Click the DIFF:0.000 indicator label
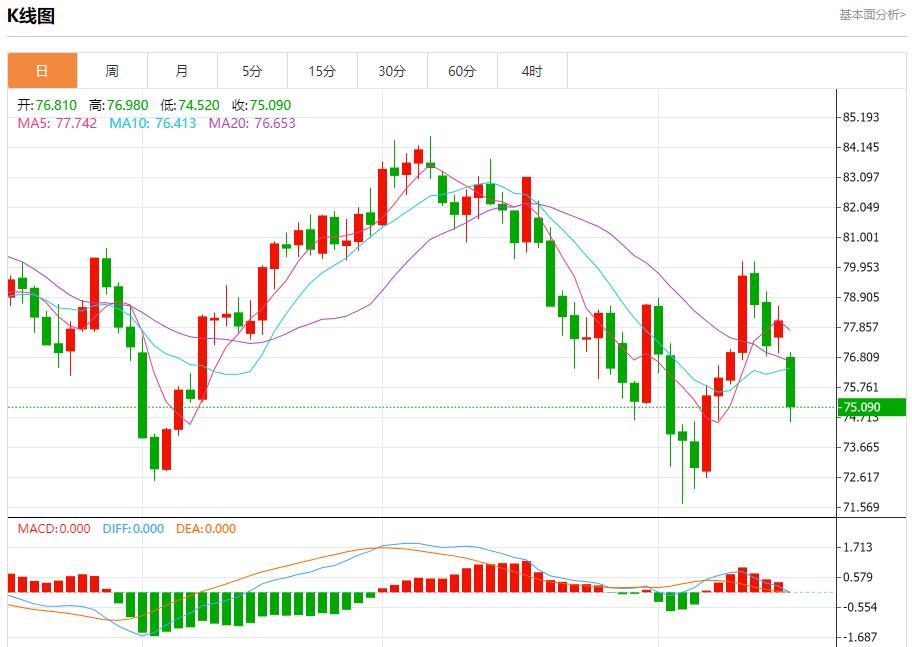This screenshot has width=912, height=647. click(133, 529)
